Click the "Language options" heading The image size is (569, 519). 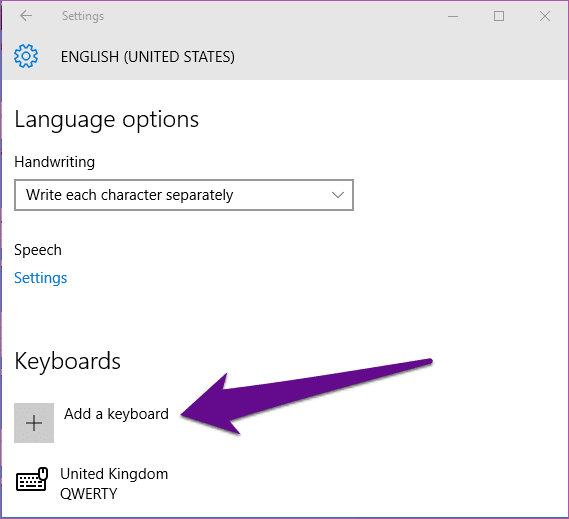point(107,120)
